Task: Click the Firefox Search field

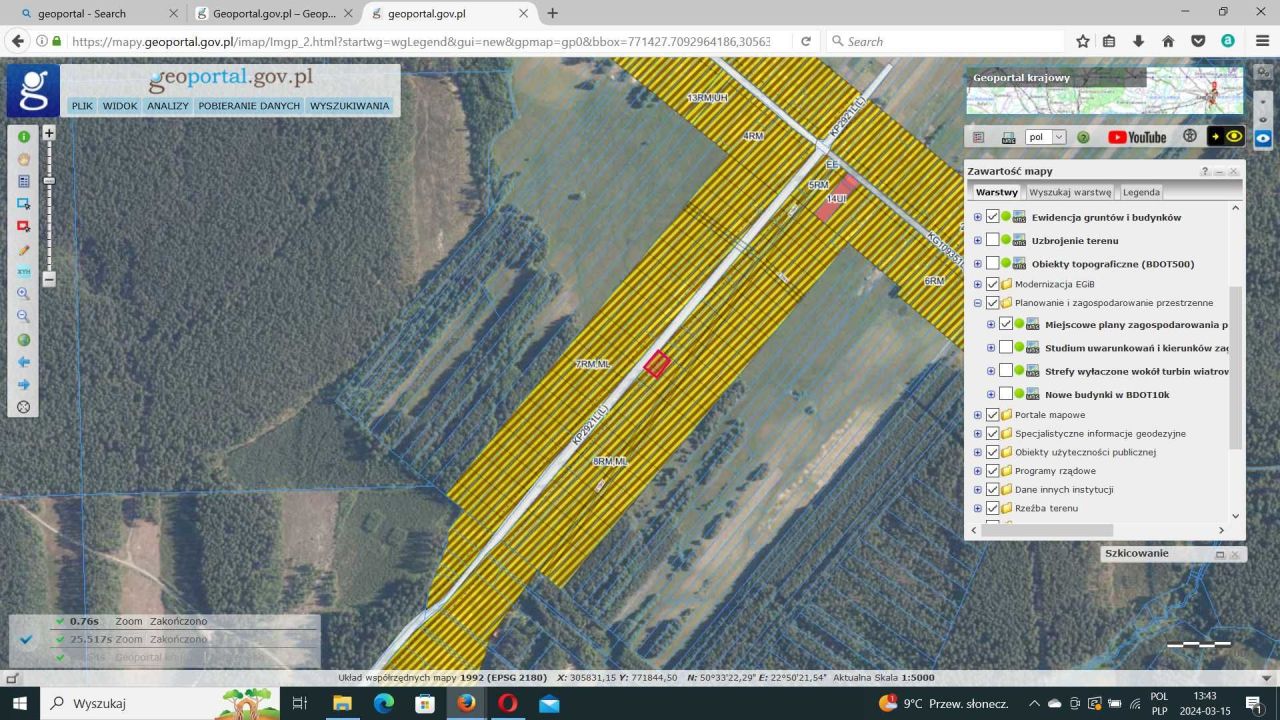Action: coord(945,42)
